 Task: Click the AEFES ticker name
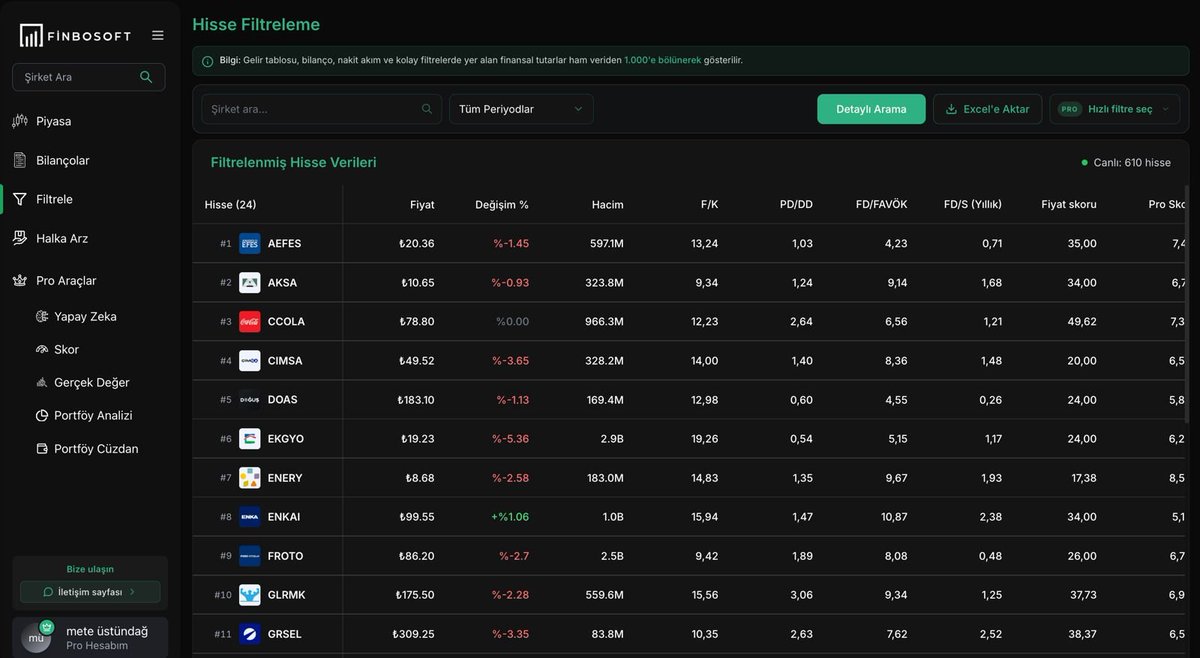coord(284,244)
